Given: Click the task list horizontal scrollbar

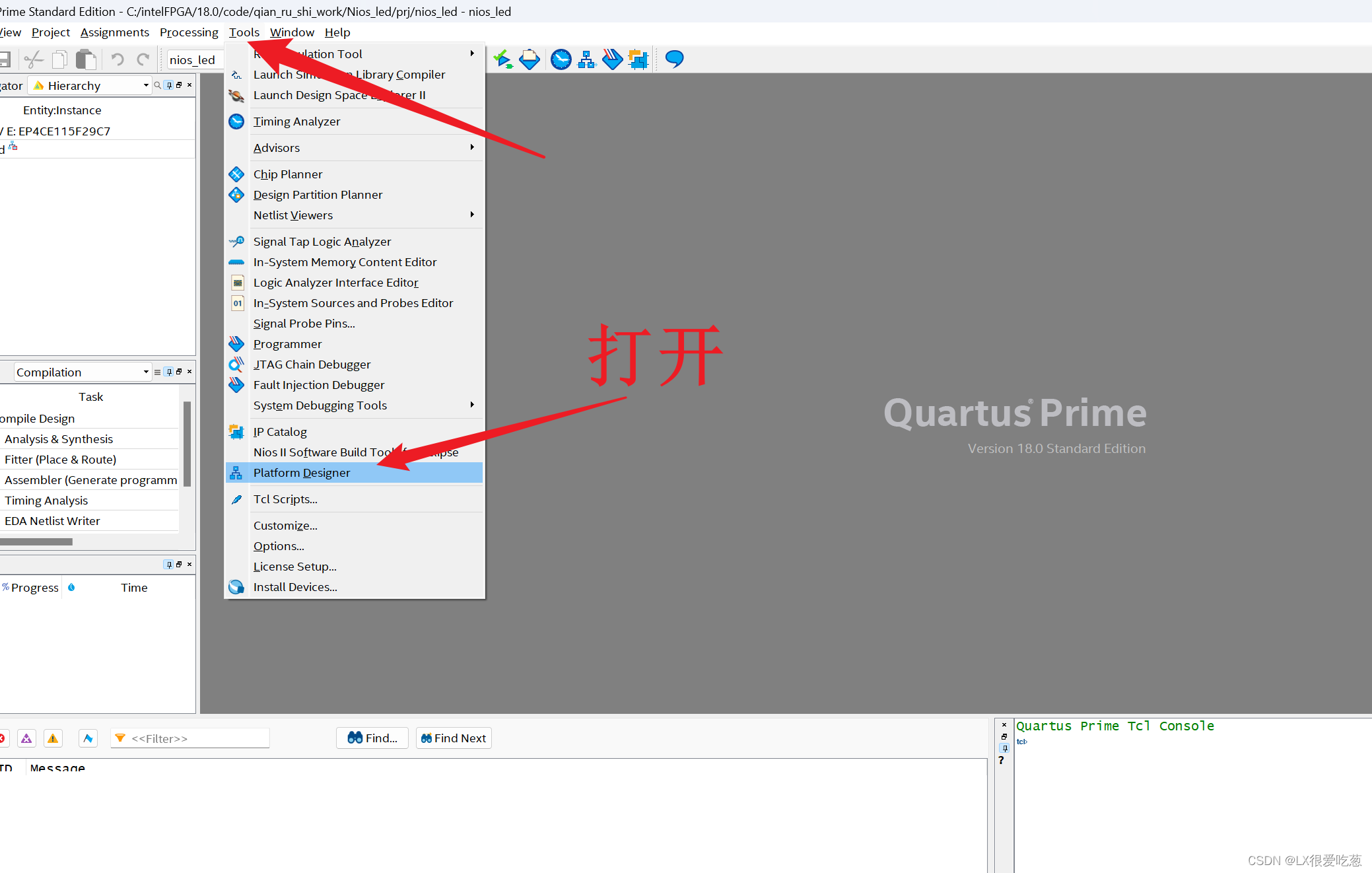Looking at the screenshot, I should (36, 541).
